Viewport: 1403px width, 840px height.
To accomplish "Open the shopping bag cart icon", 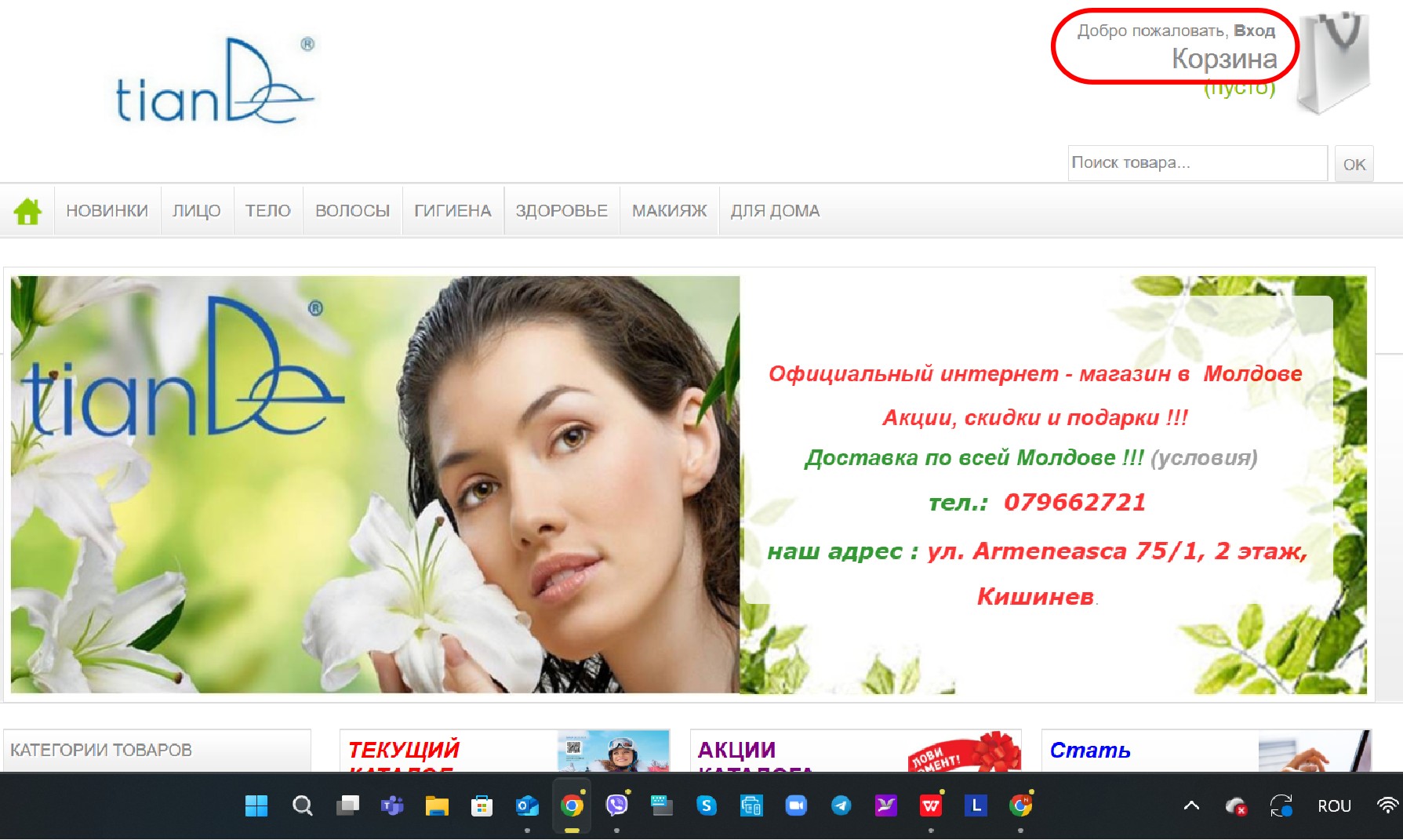I will click(x=1334, y=63).
